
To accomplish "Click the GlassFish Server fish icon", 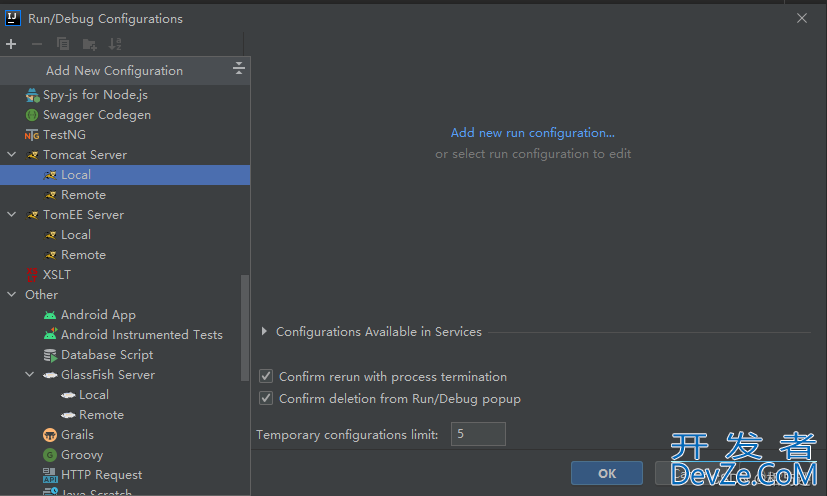I will pos(50,375).
